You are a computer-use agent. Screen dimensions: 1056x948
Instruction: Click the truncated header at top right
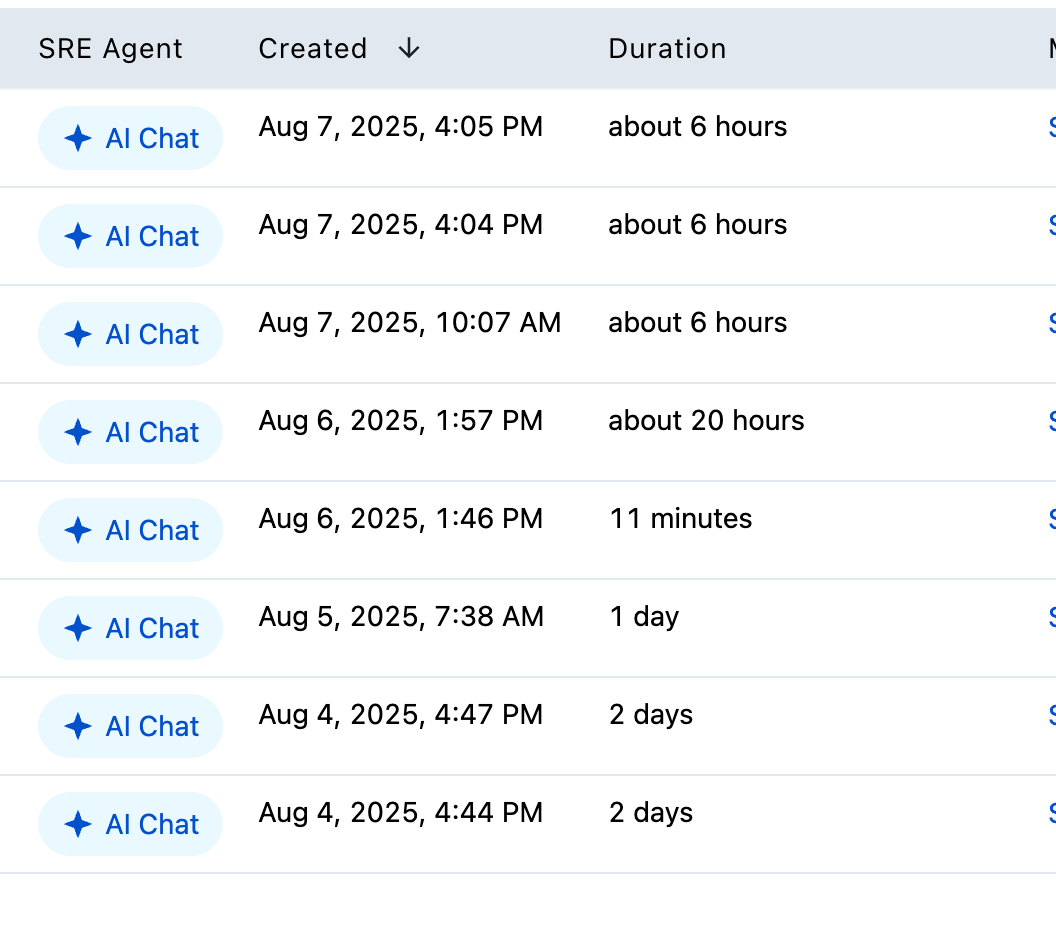click(x=1048, y=47)
